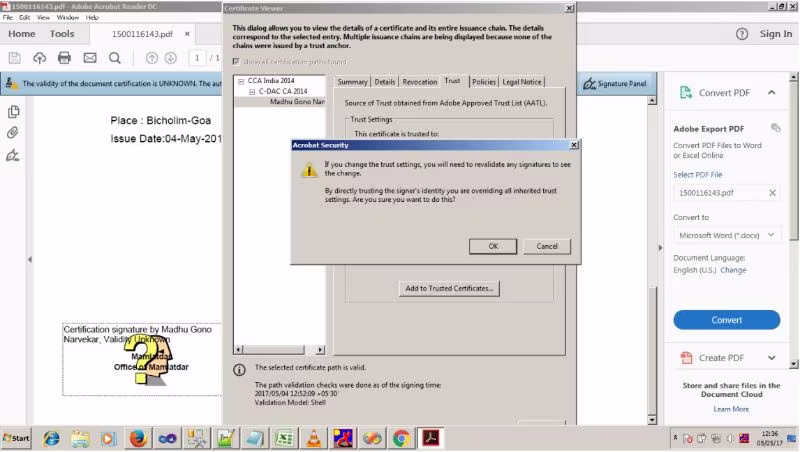This screenshot has width=800, height=452.
Task: Click the search magnifier icon
Action: [x=115, y=58]
